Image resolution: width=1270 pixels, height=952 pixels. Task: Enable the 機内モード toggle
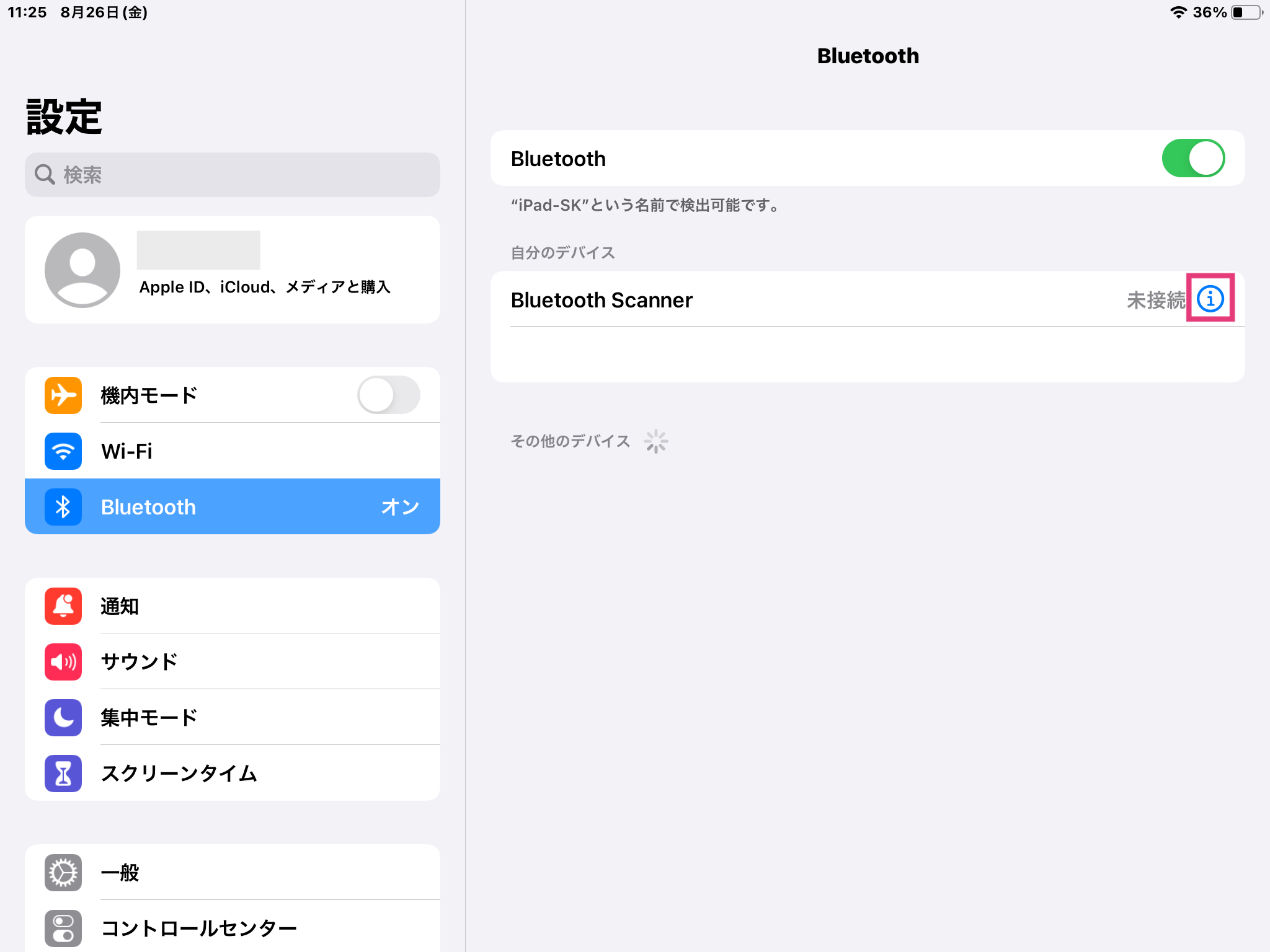(389, 395)
